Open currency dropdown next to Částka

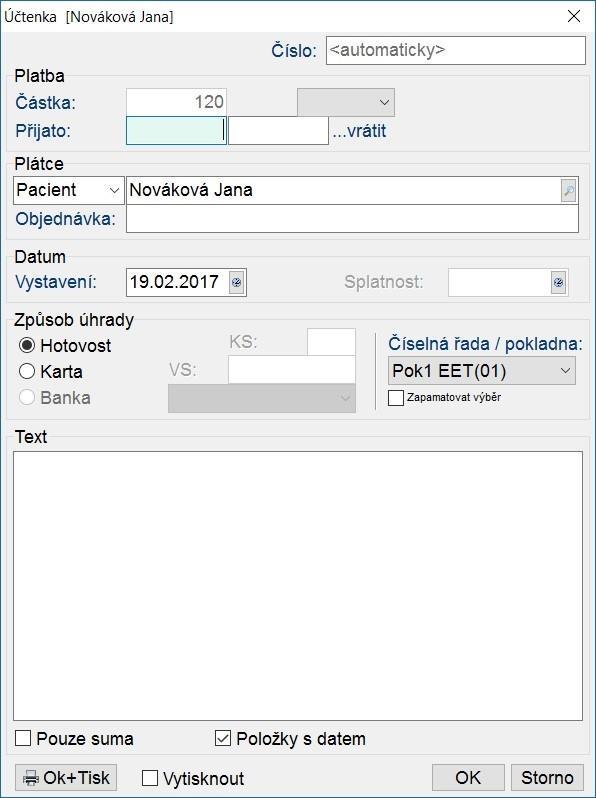click(346, 102)
